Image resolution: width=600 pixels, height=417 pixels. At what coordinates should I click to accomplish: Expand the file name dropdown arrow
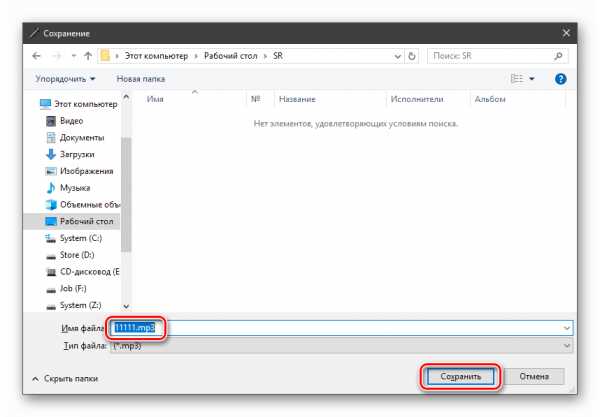(567, 328)
